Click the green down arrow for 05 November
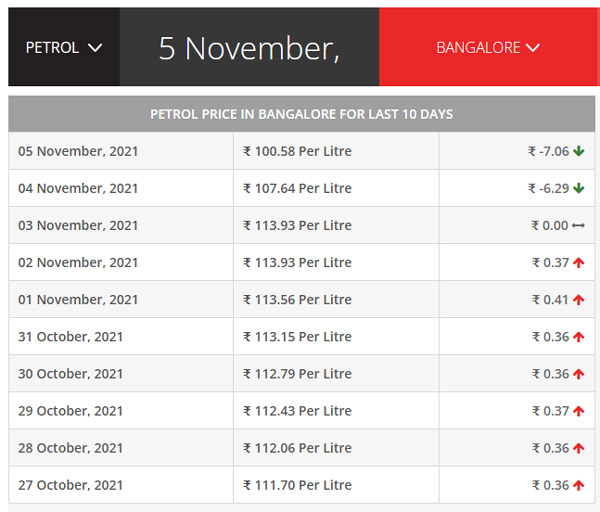Viewport: 600px width, 512px height. point(579,151)
